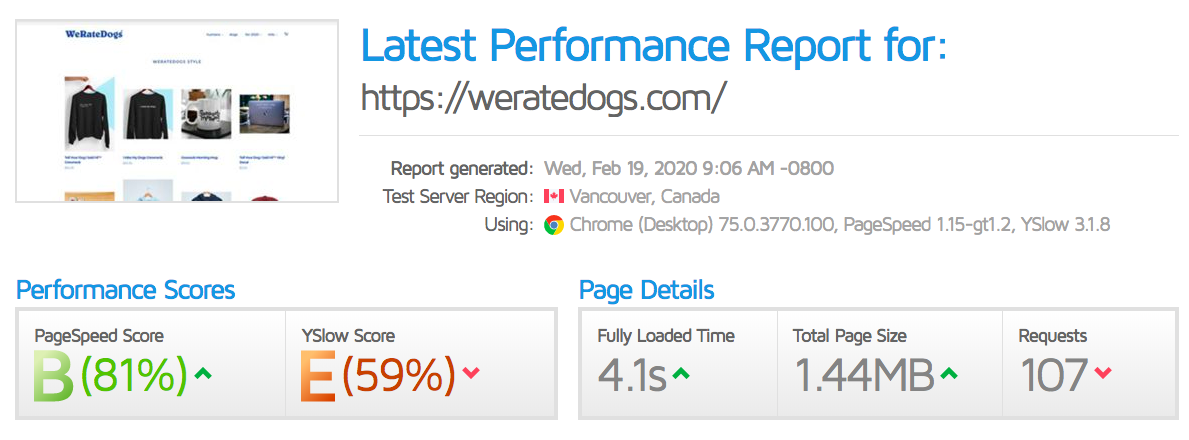Click green arrow next to 4.1s load time
This screenshot has height=440, width=1189.
click(x=681, y=374)
